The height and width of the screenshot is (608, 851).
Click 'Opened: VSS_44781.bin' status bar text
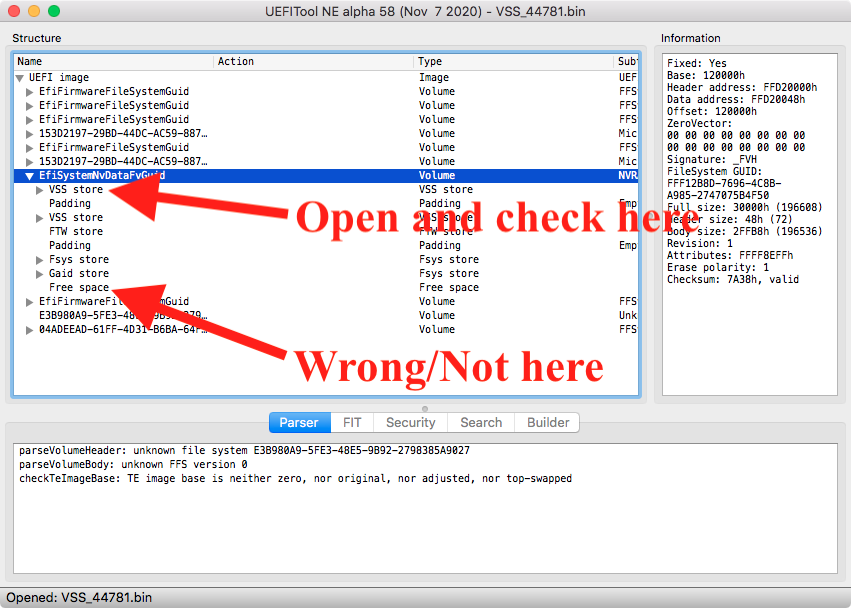(x=79, y=598)
